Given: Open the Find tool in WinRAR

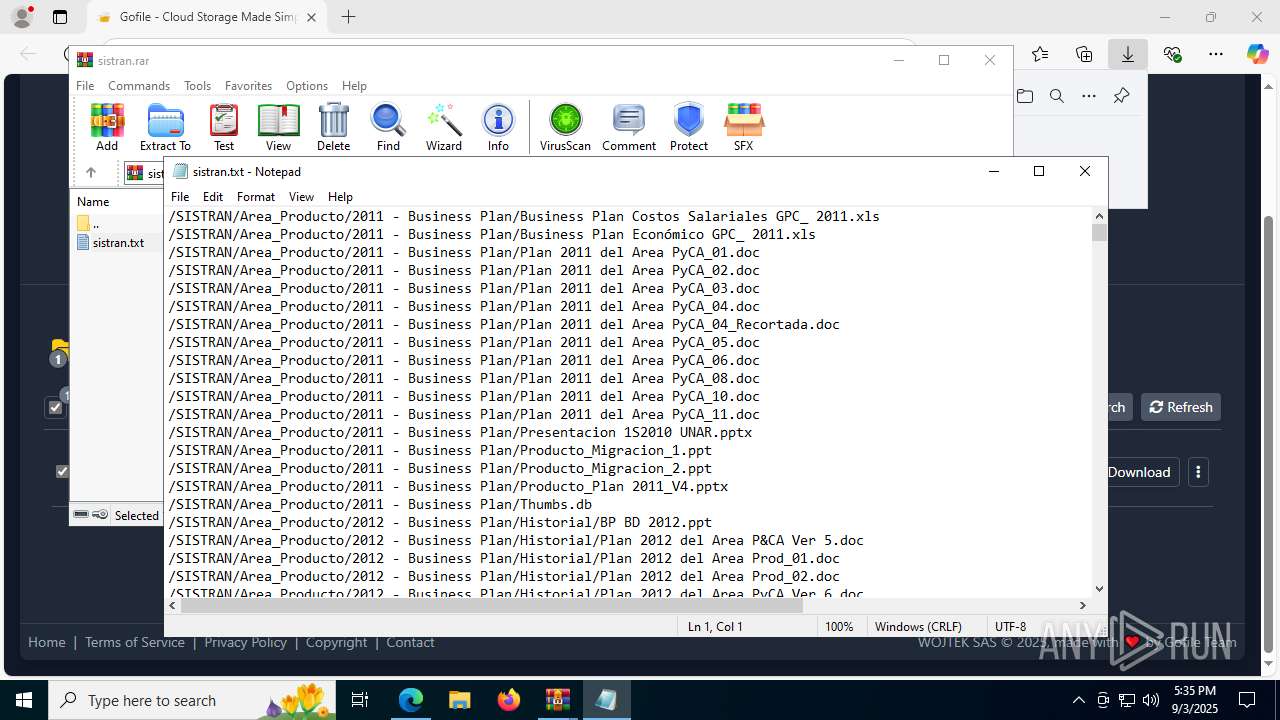Looking at the screenshot, I should point(388,127).
